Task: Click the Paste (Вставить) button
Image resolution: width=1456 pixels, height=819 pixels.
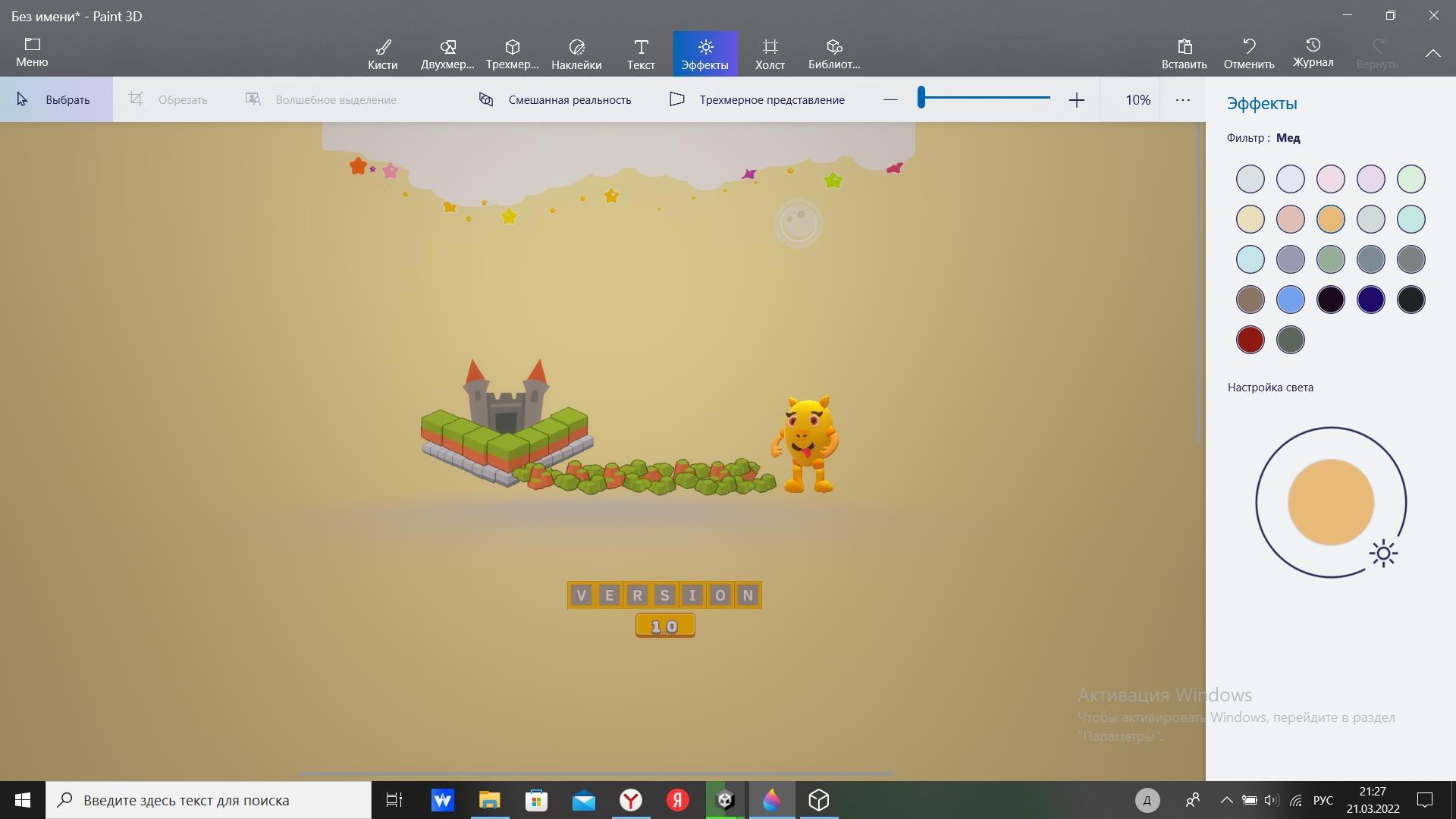Action: click(1184, 54)
